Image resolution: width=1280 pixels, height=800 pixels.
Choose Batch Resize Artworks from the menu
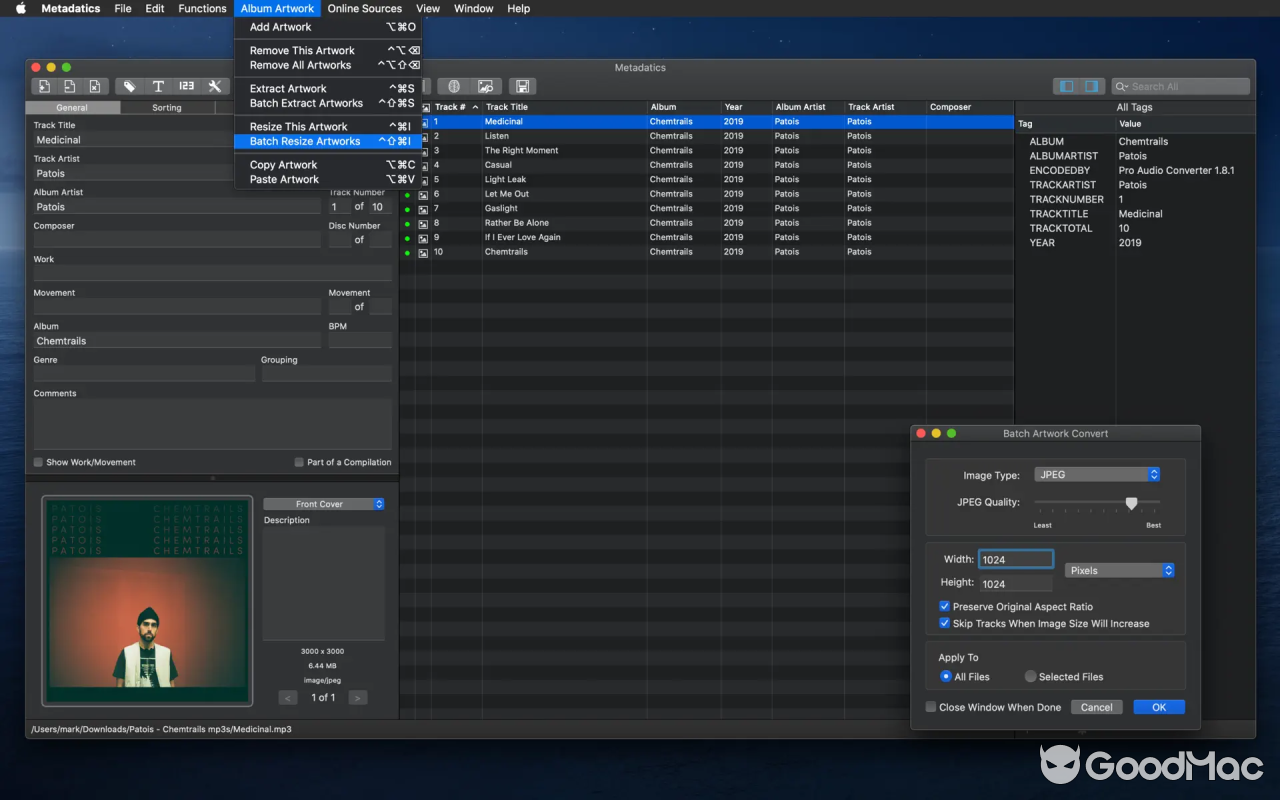[x=307, y=141]
